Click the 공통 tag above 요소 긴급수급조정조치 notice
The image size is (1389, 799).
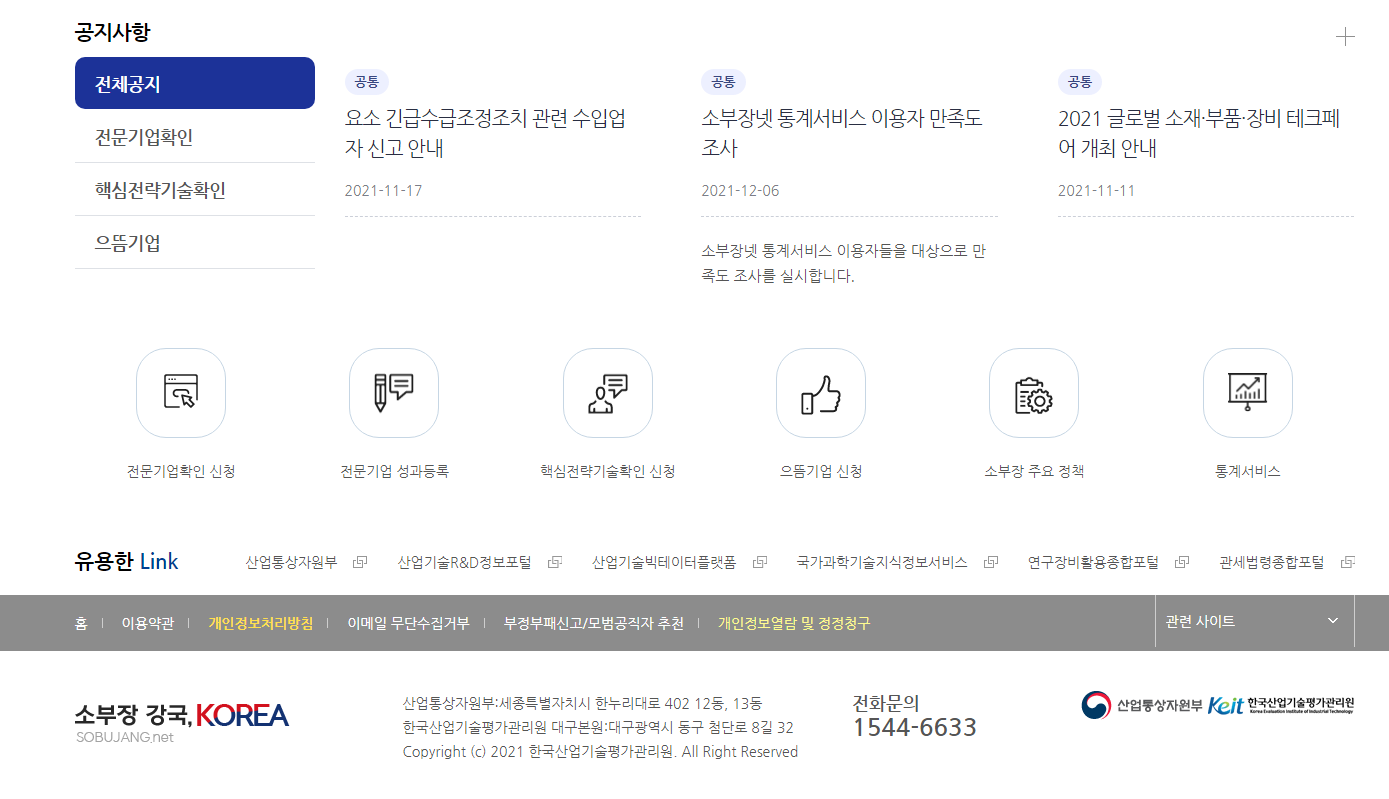(367, 82)
